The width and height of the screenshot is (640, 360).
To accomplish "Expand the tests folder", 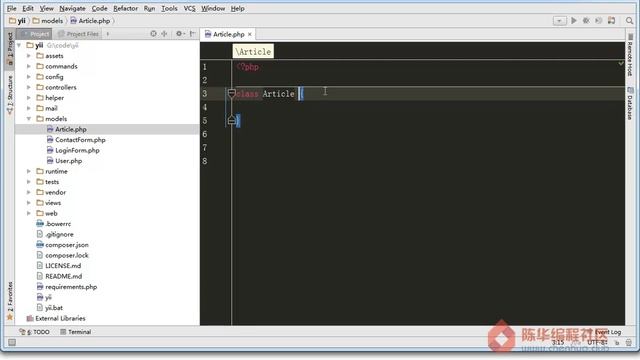I will click(x=29, y=182).
